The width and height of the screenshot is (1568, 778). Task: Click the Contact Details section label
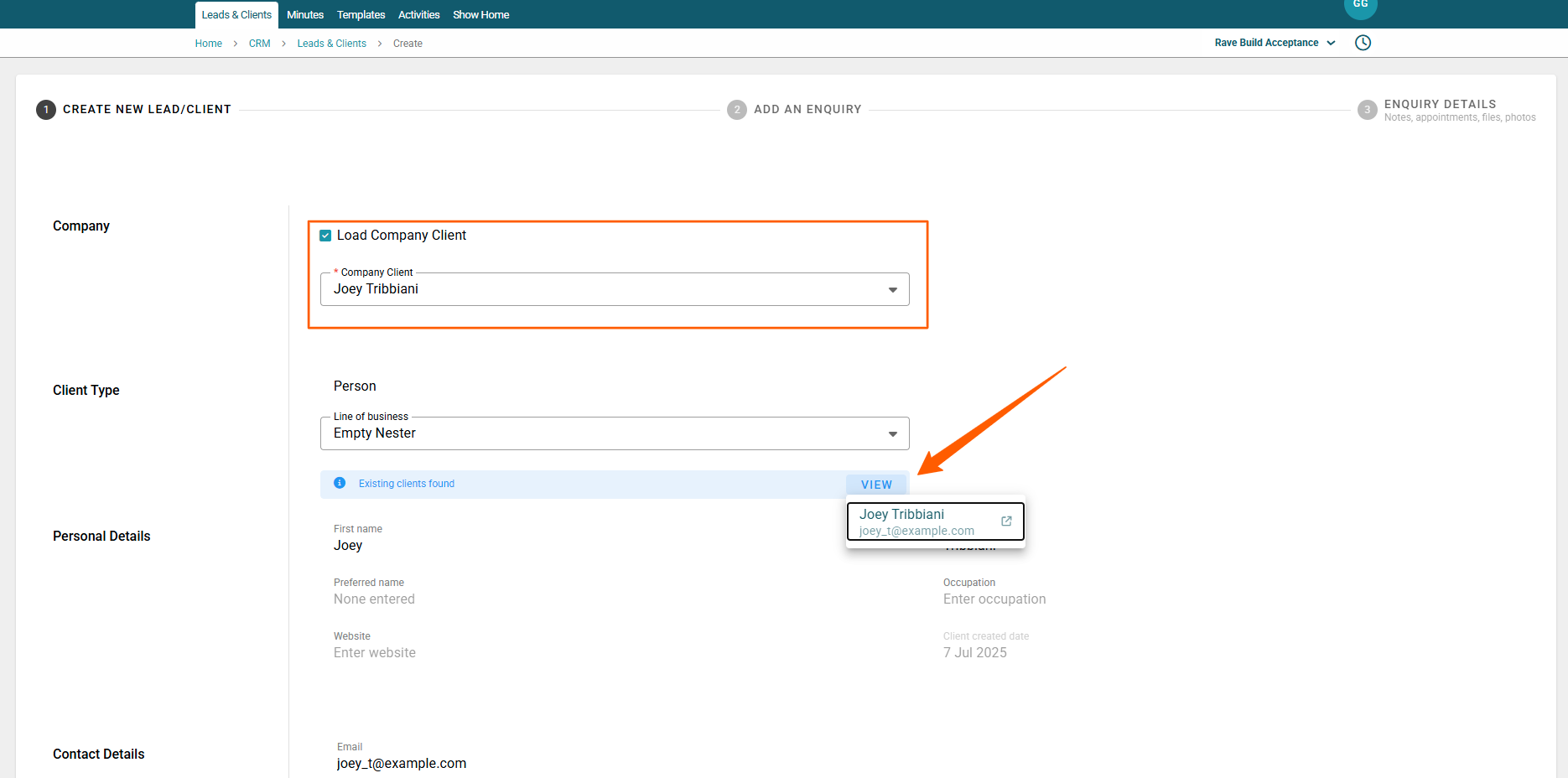99,755
